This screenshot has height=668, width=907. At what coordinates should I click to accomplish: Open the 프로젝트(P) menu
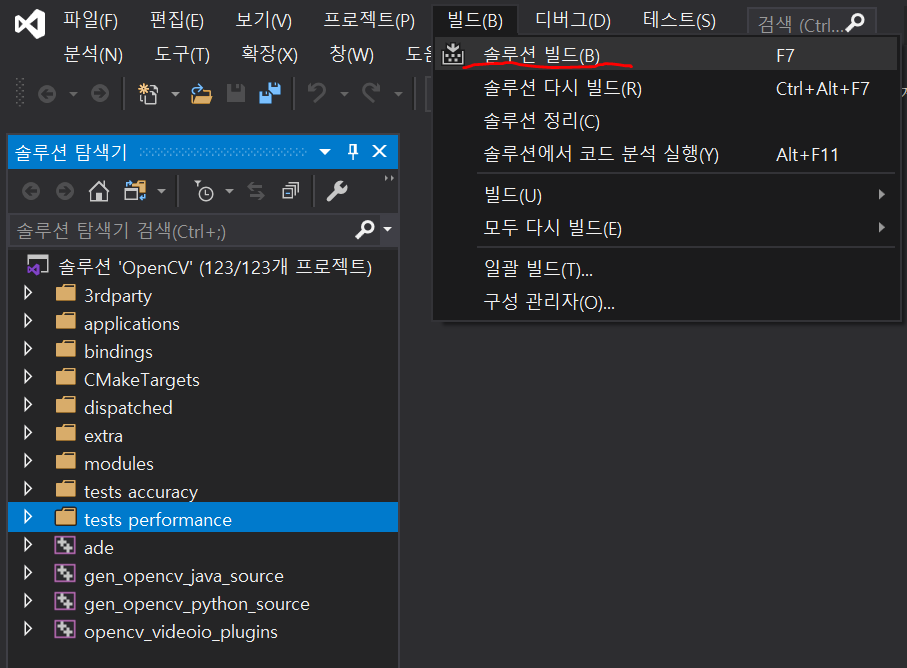(x=369, y=21)
